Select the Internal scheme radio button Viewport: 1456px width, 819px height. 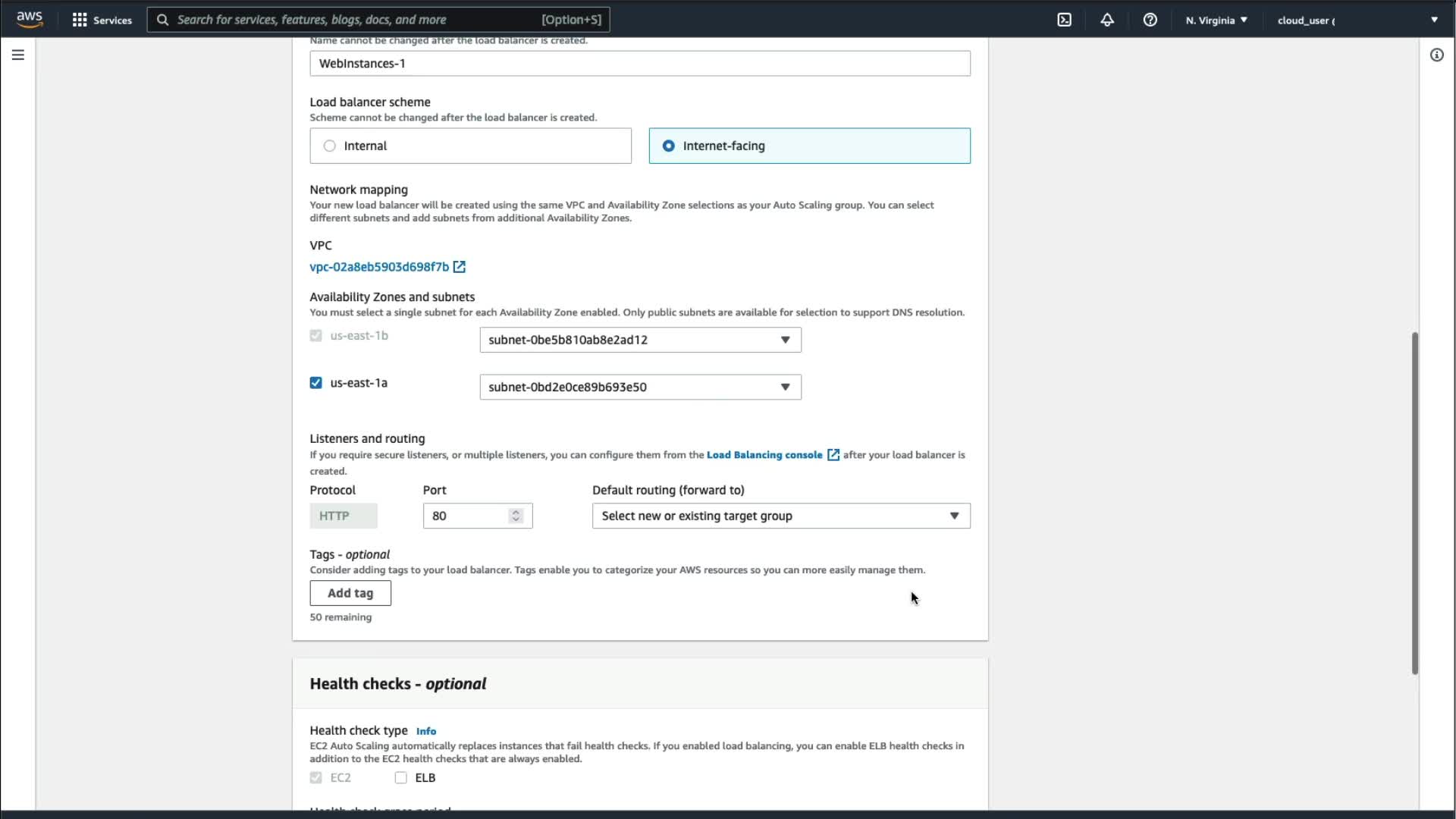click(x=329, y=146)
